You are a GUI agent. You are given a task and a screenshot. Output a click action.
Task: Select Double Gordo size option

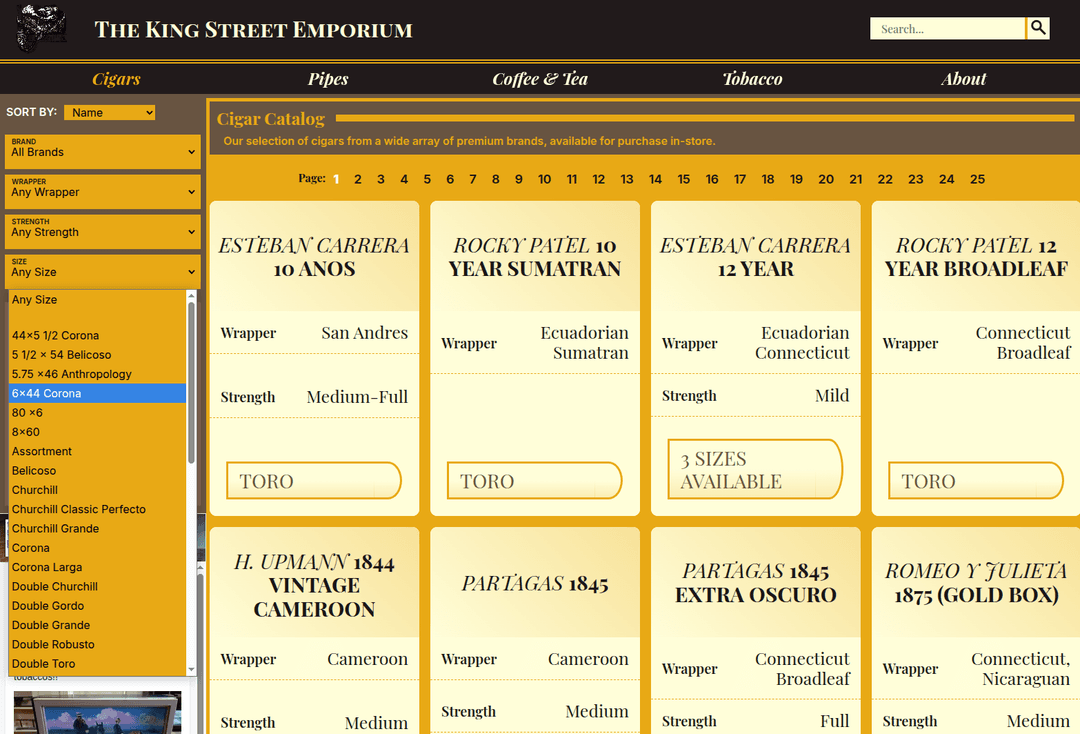pos(97,605)
